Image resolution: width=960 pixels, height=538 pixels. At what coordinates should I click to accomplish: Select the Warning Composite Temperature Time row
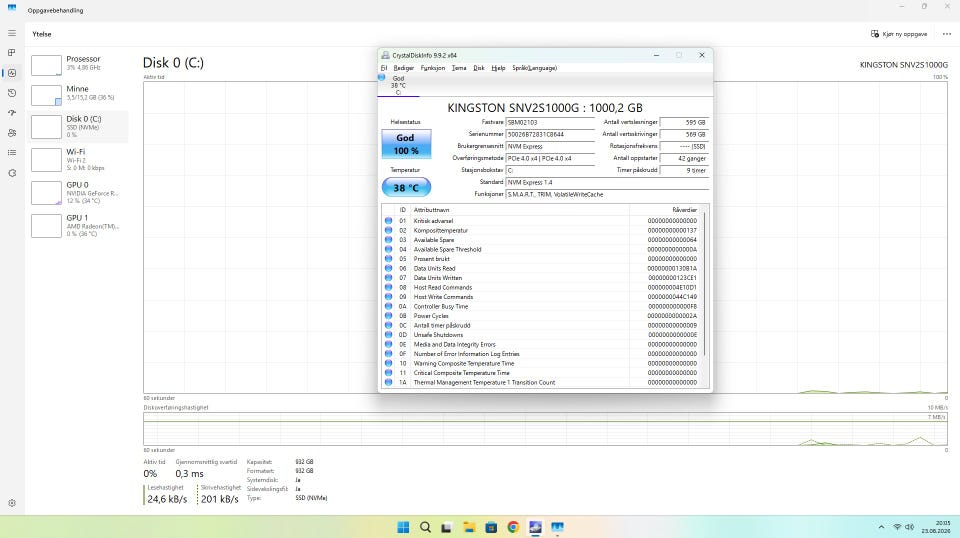[542, 363]
